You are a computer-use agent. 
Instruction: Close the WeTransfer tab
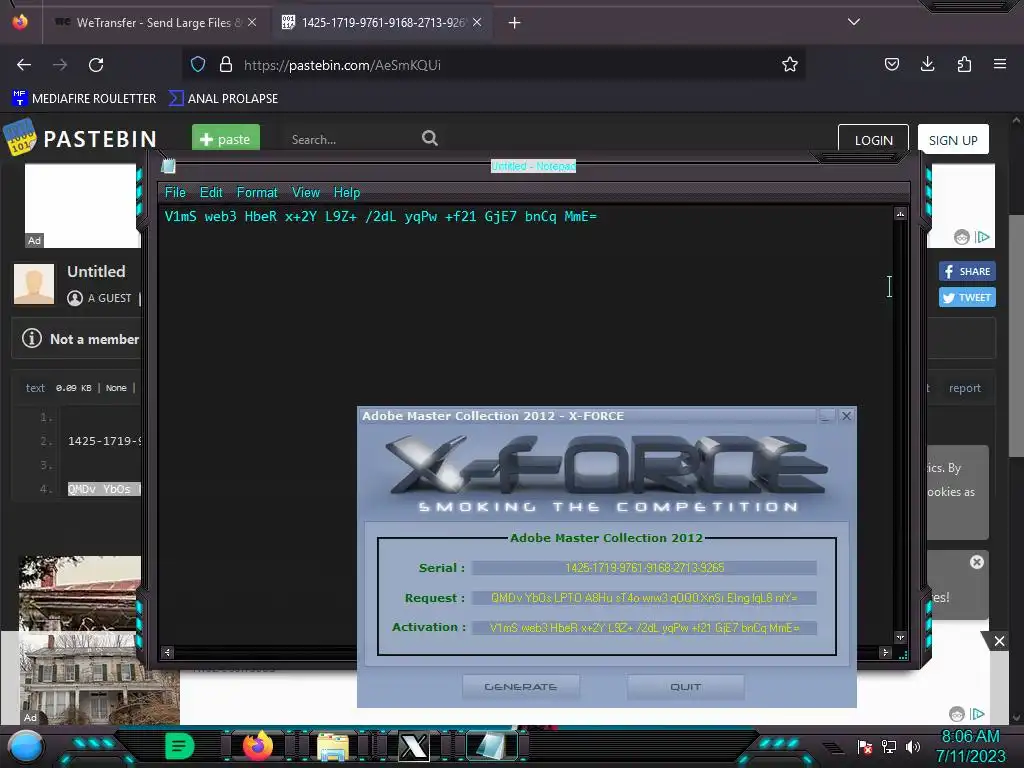tap(251, 22)
